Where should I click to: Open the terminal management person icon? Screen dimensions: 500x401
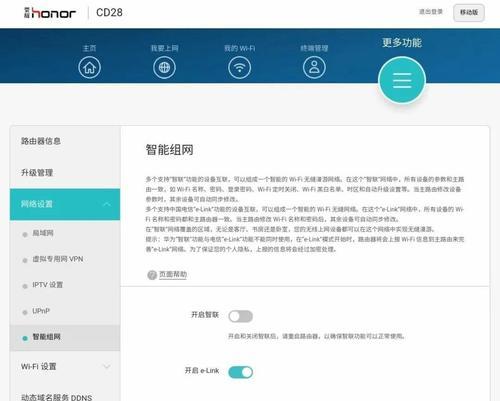(x=314, y=68)
